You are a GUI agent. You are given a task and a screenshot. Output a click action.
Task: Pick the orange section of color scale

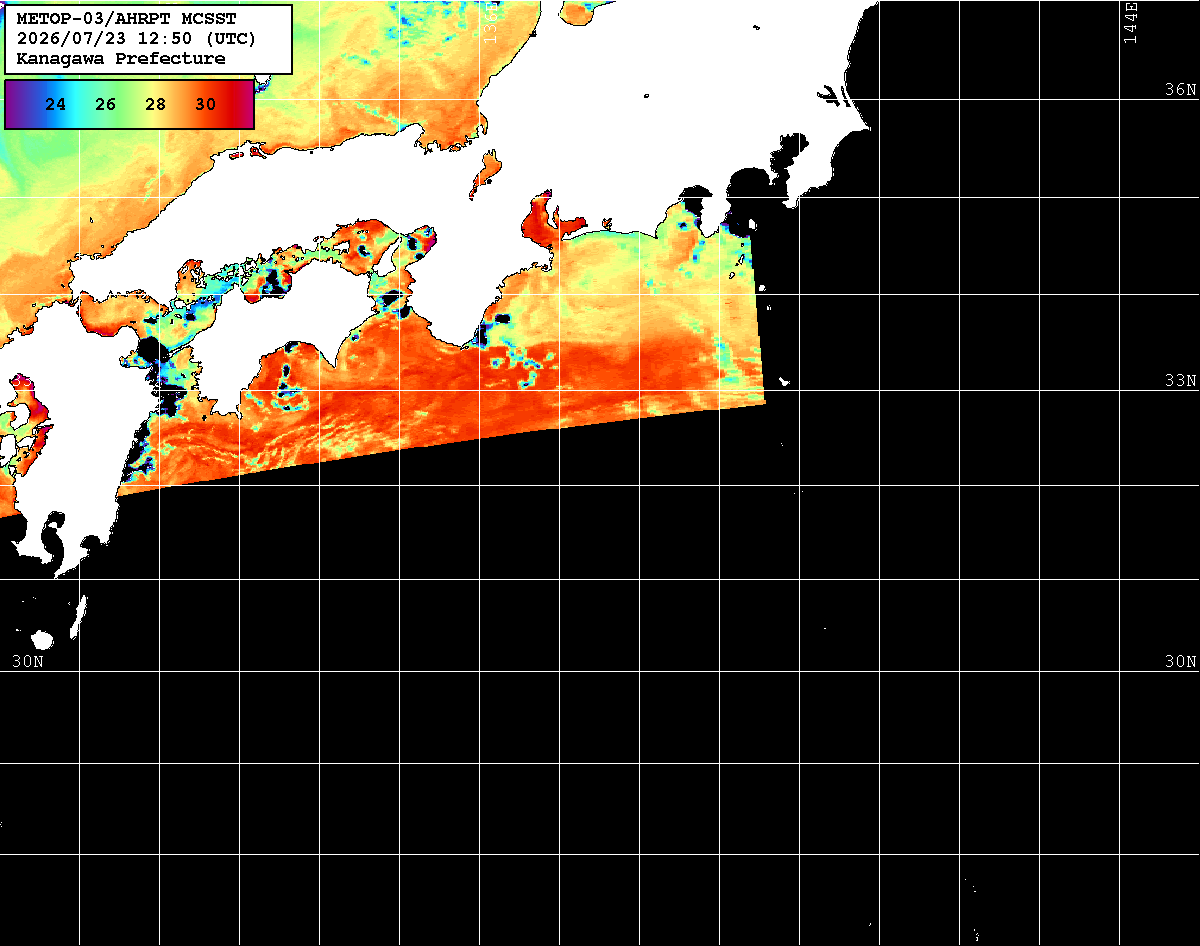pyautogui.click(x=180, y=104)
